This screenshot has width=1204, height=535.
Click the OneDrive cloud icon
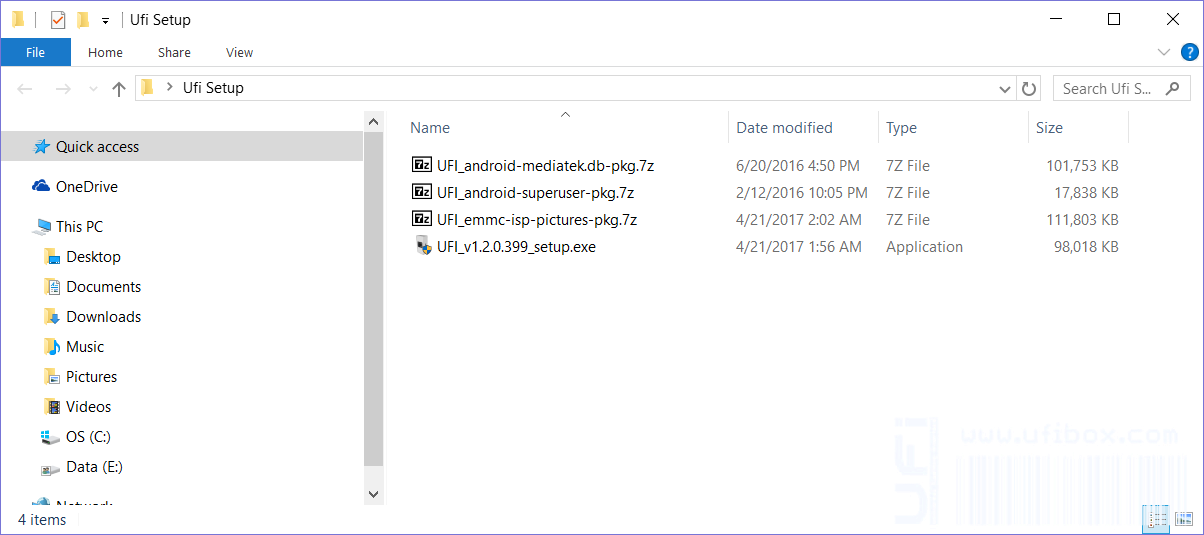(41, 187)
